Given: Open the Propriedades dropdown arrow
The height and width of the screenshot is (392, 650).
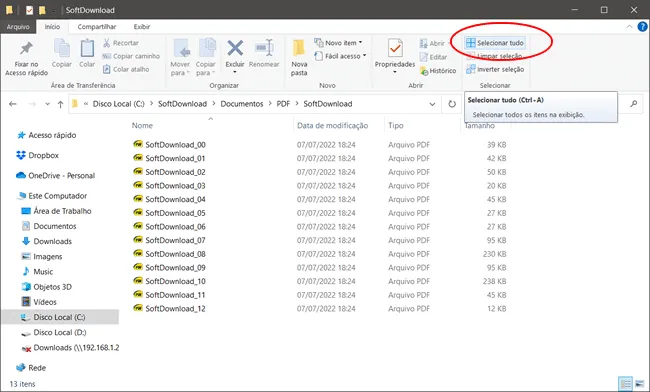Looking at the screenshot, I should click(x=395, y=72).
